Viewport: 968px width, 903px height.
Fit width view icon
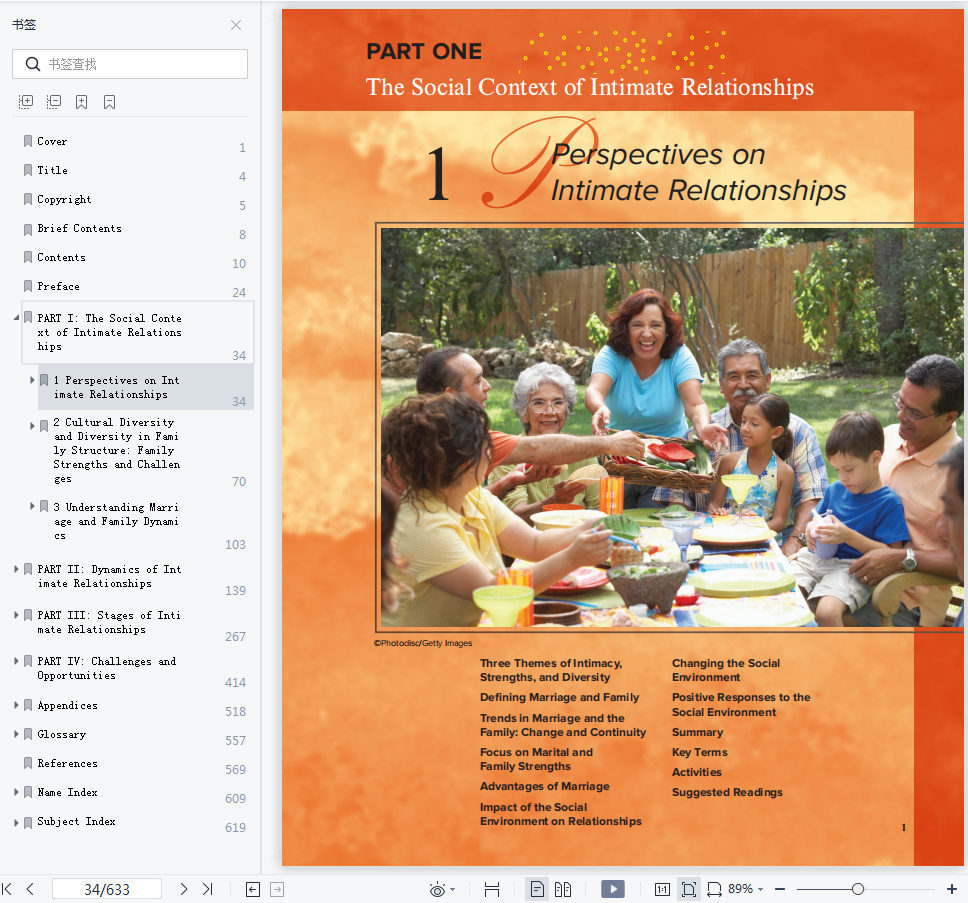tap(714, 889)
